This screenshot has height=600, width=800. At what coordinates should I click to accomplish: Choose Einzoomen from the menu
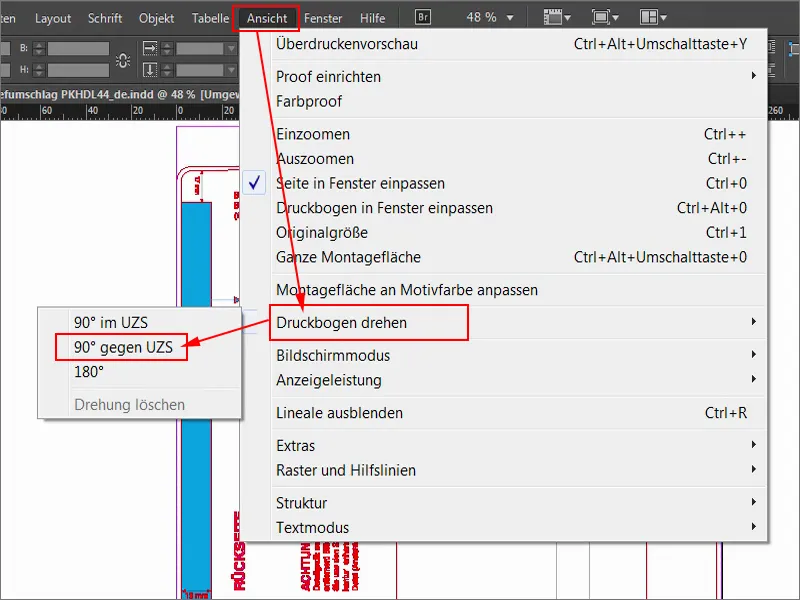pos(511,134)
